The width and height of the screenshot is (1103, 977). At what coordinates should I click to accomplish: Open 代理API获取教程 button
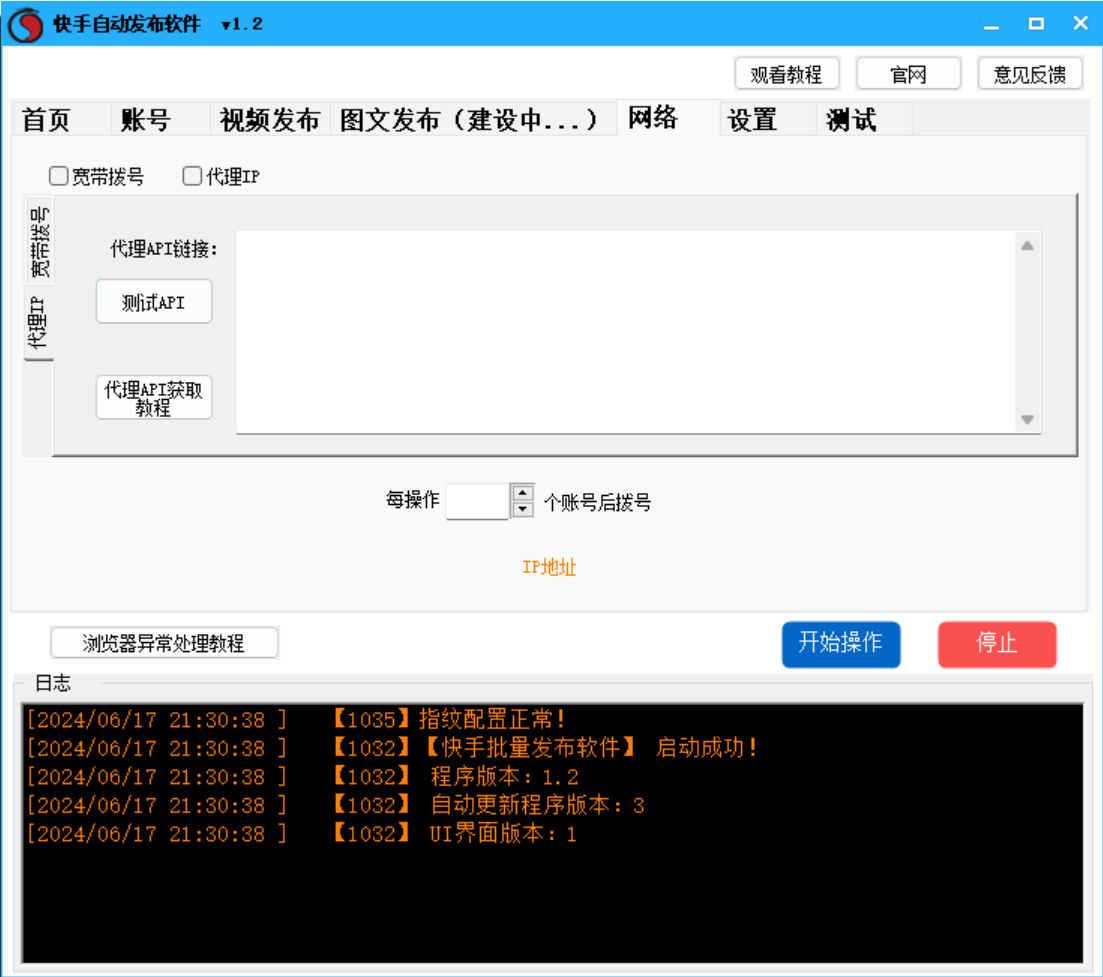click(153, 397)
